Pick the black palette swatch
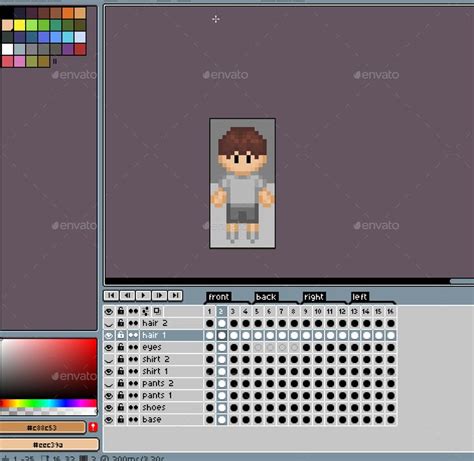This screenshot has height=461, width=474. click(x=7, y=13)
